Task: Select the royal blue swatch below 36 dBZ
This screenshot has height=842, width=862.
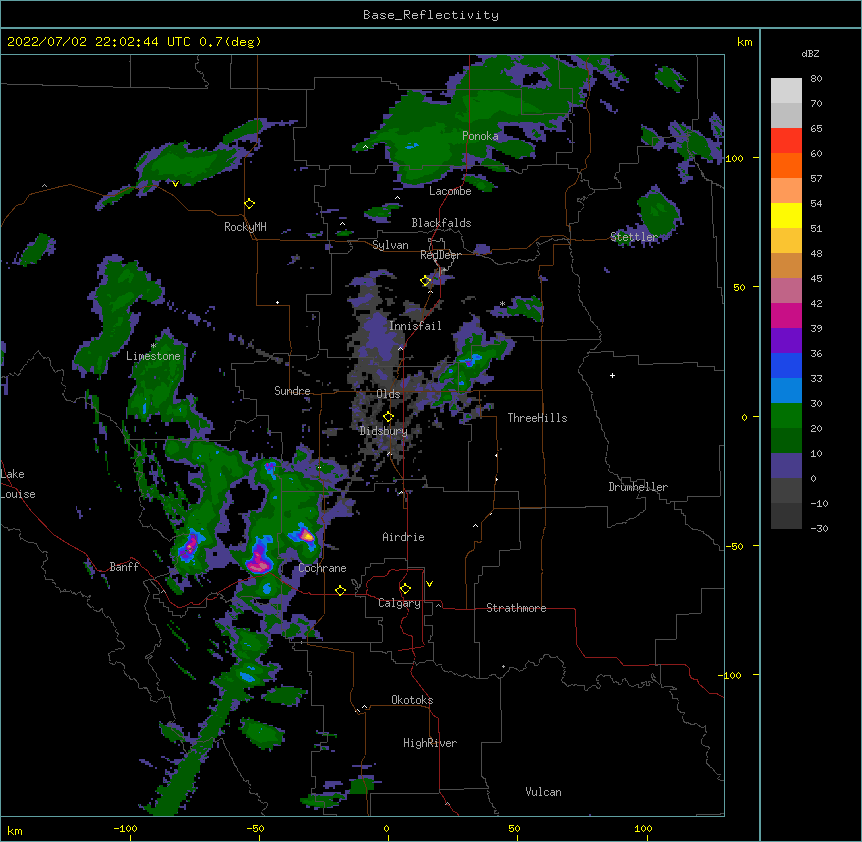Action: 786,365
